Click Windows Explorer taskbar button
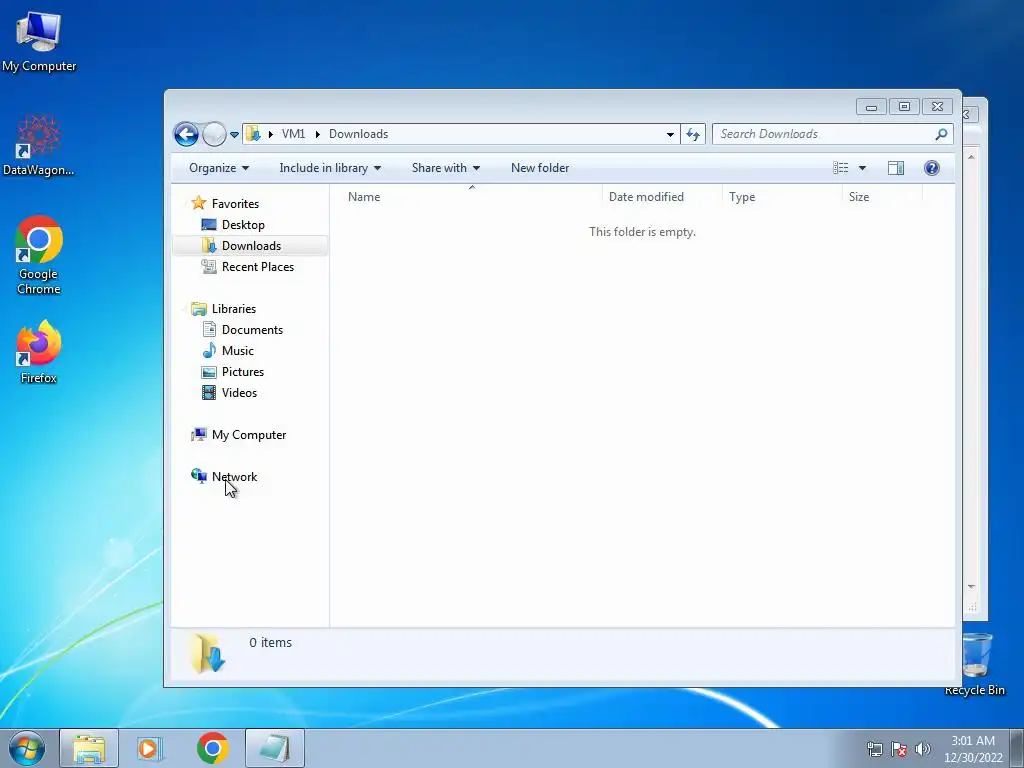This screenshot has height=768, width=1024. click(x=89, y=748)
